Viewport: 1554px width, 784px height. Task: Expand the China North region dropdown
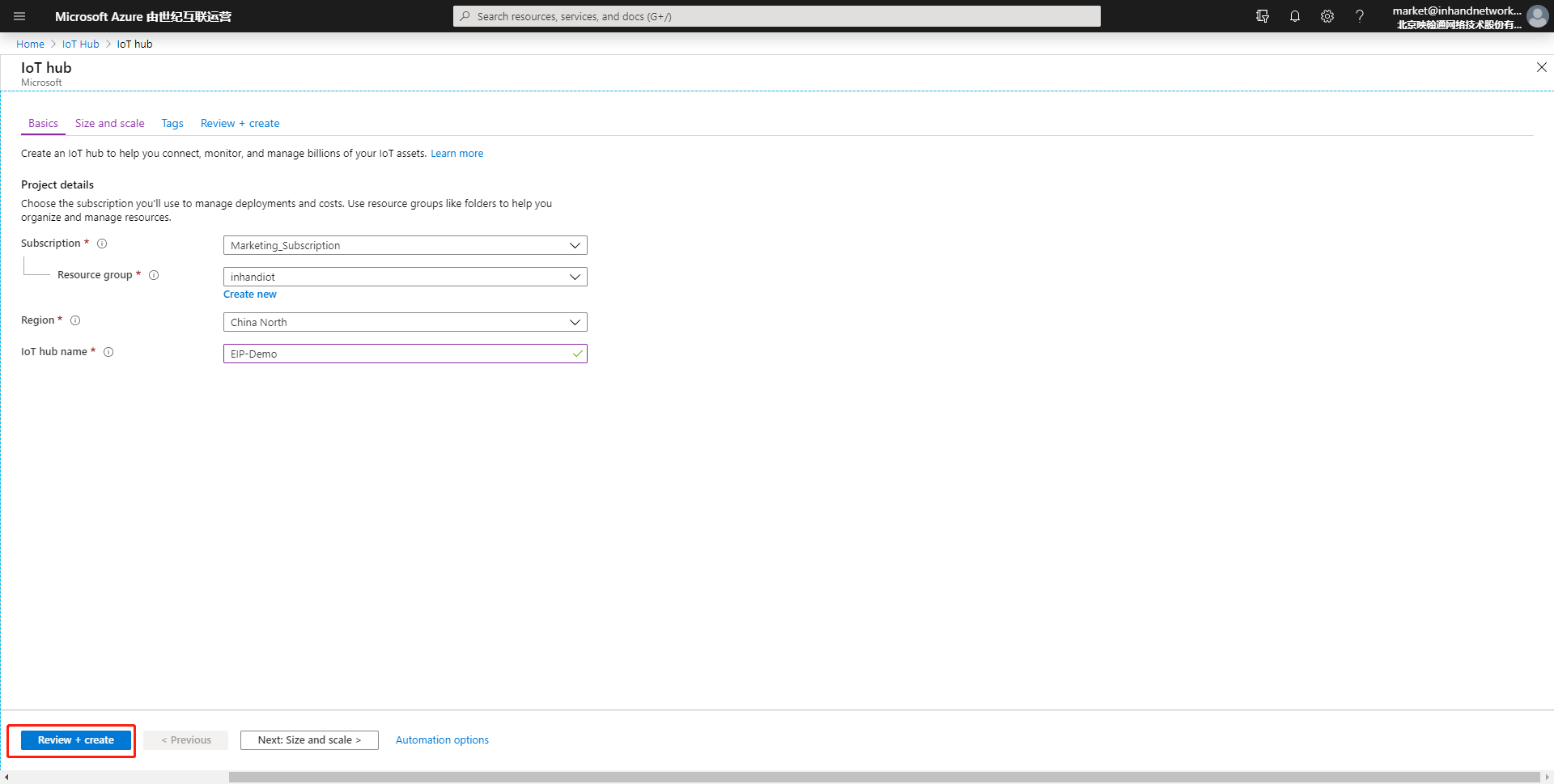[405, 322]
